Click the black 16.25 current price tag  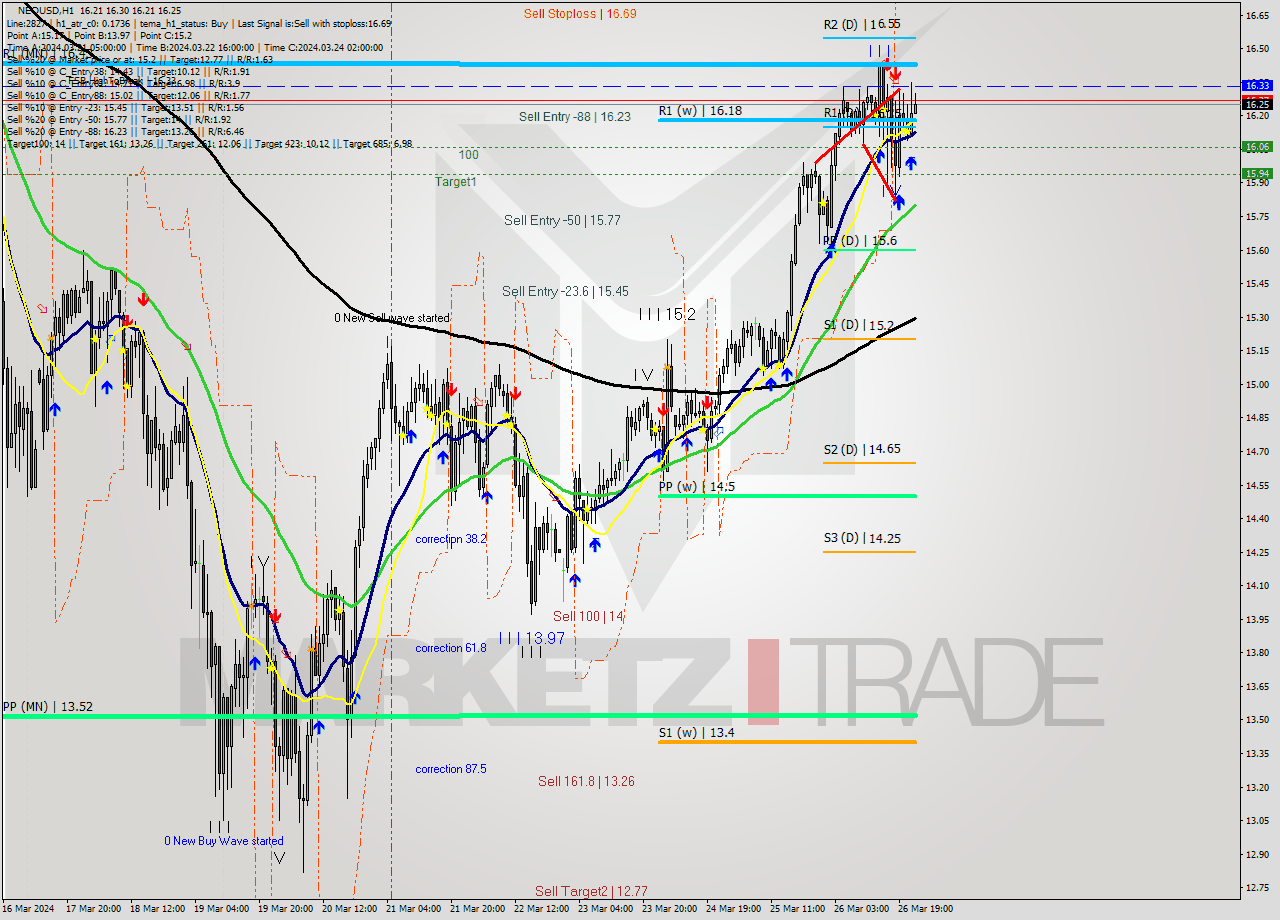1257,104
